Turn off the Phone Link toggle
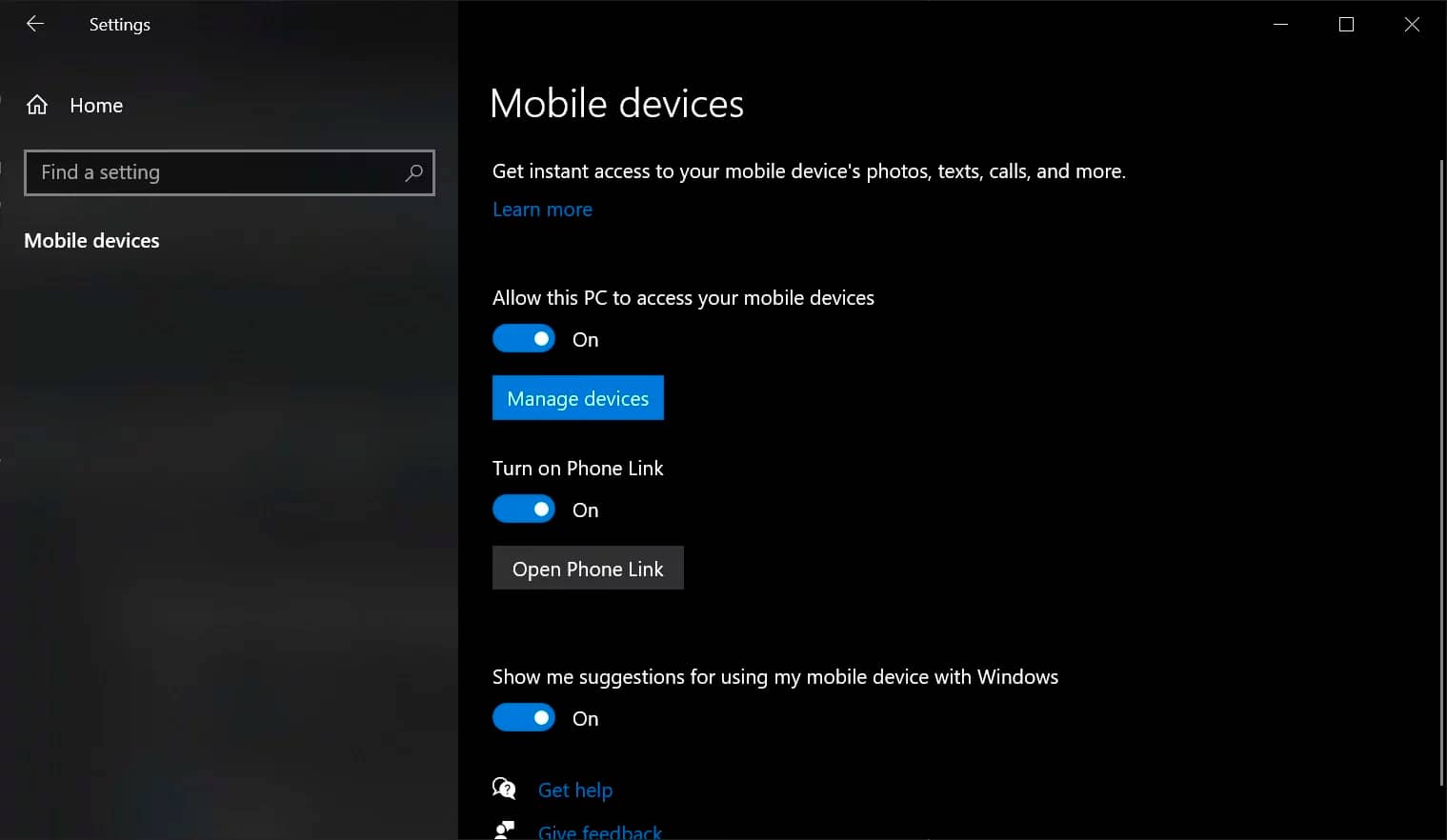1447x840 pixels. [524, 510]
